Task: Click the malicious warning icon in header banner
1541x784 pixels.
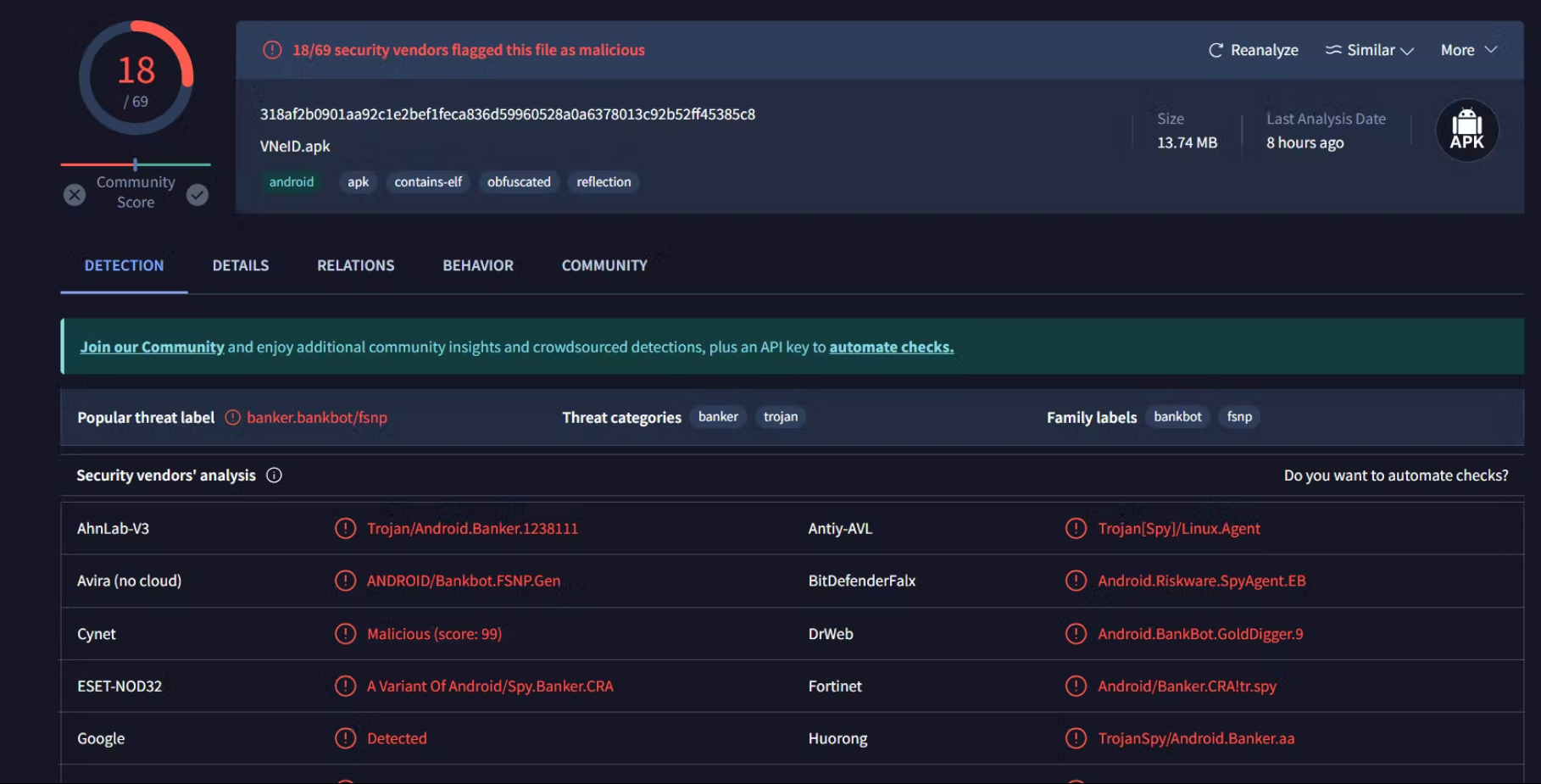Action: click(272, 50)
